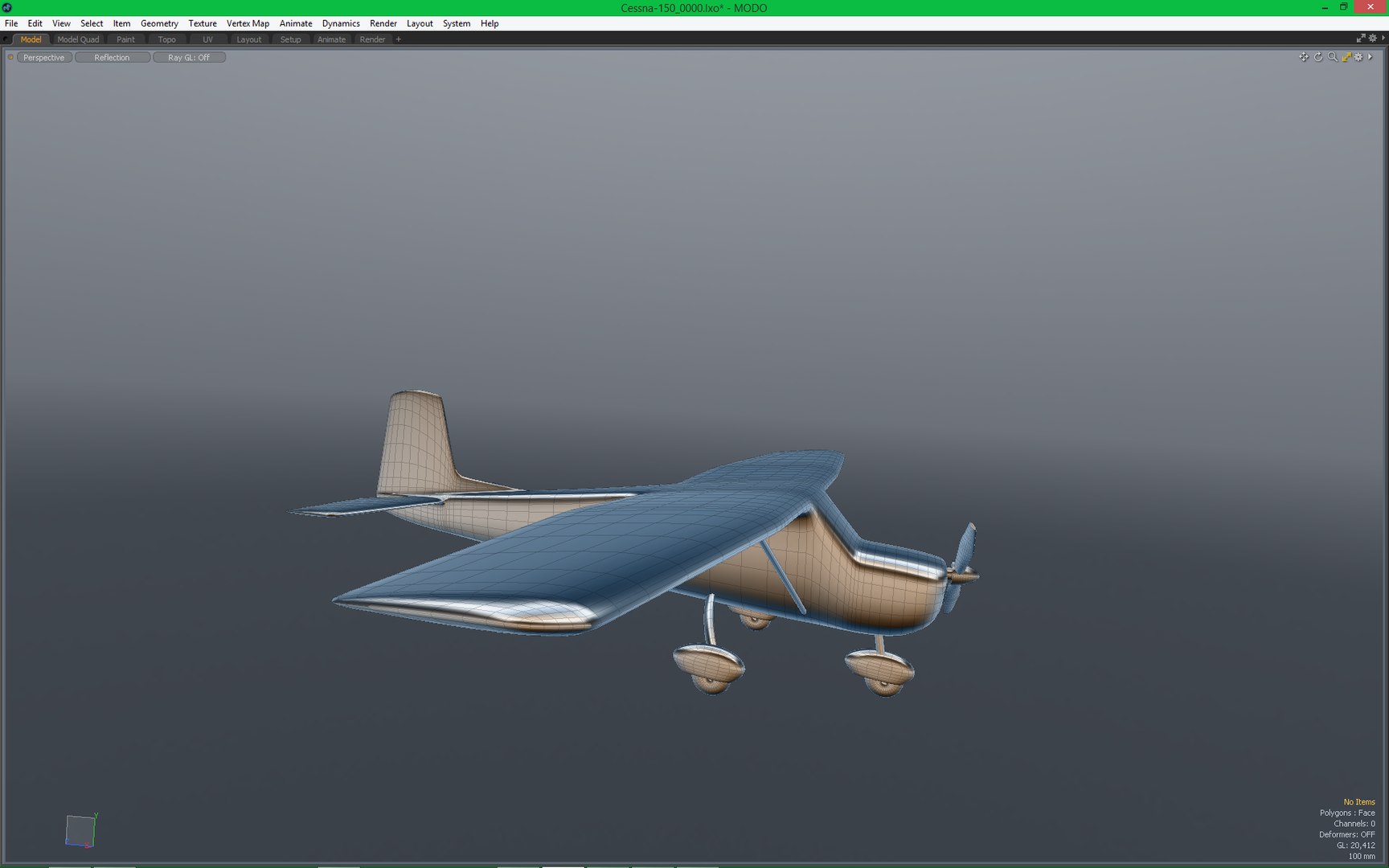Expand the viewport options arrow

click(1371, 57)
